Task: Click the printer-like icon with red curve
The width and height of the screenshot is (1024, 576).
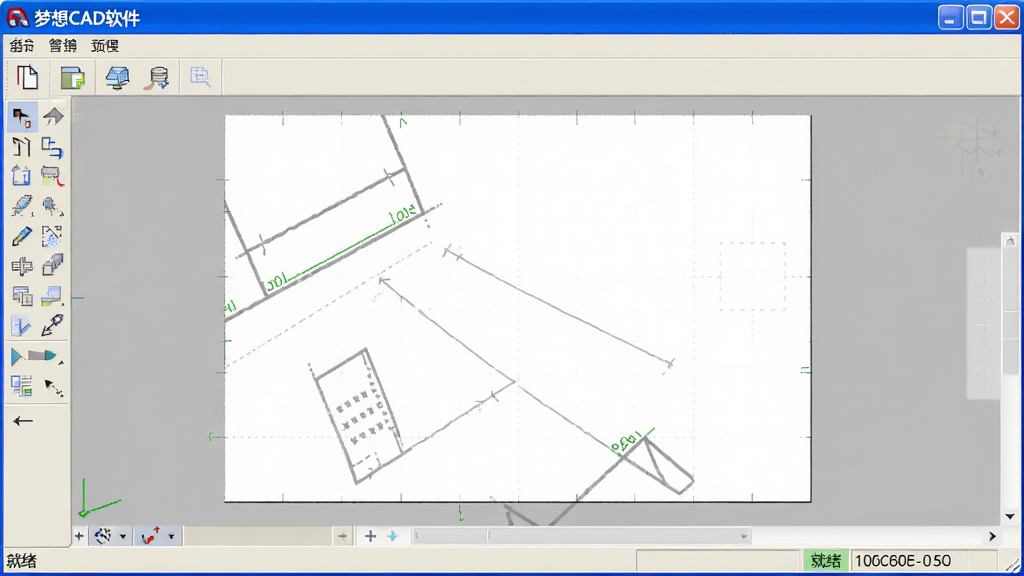Action: [52, 176]
